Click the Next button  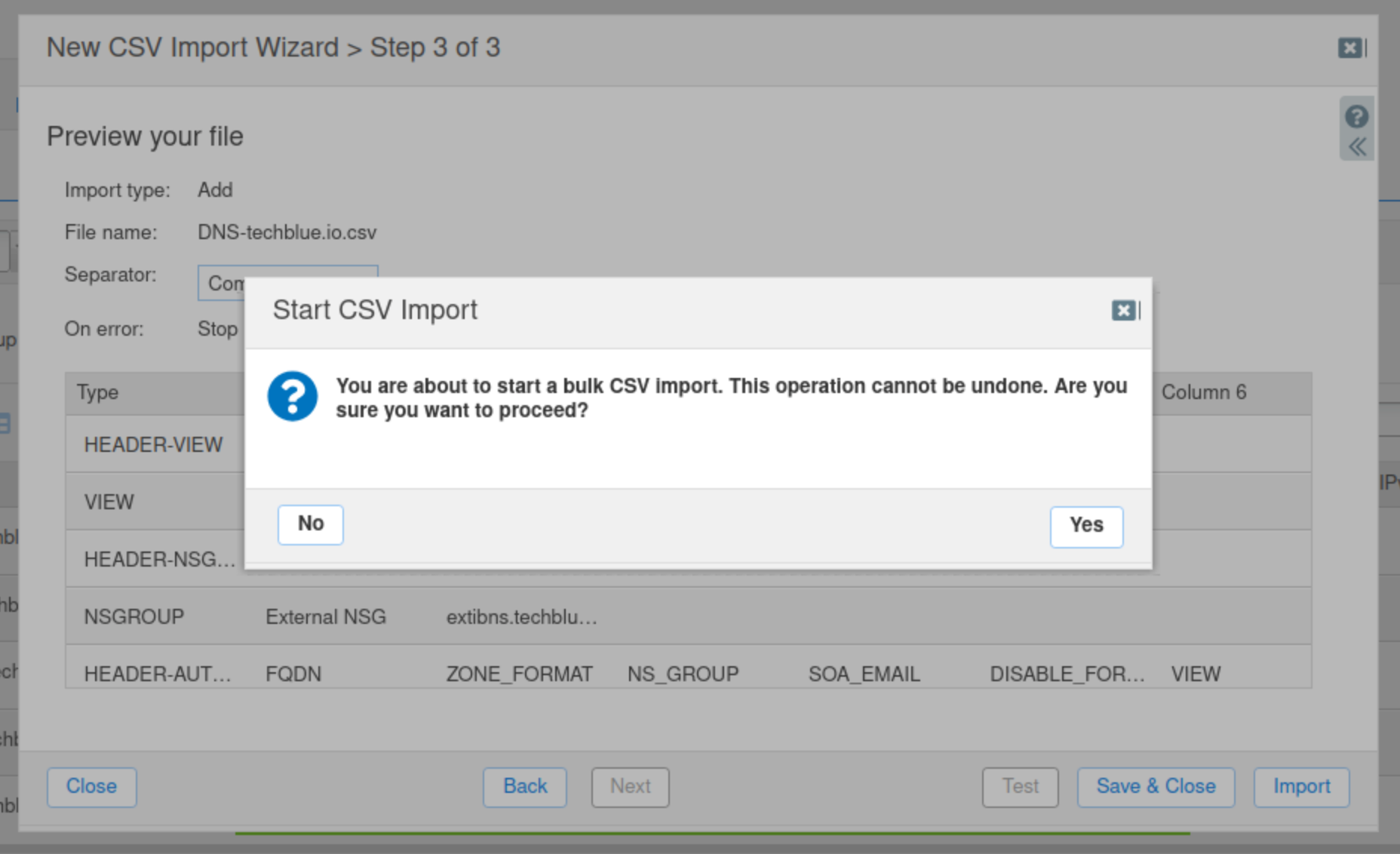[x=630, y=787]
